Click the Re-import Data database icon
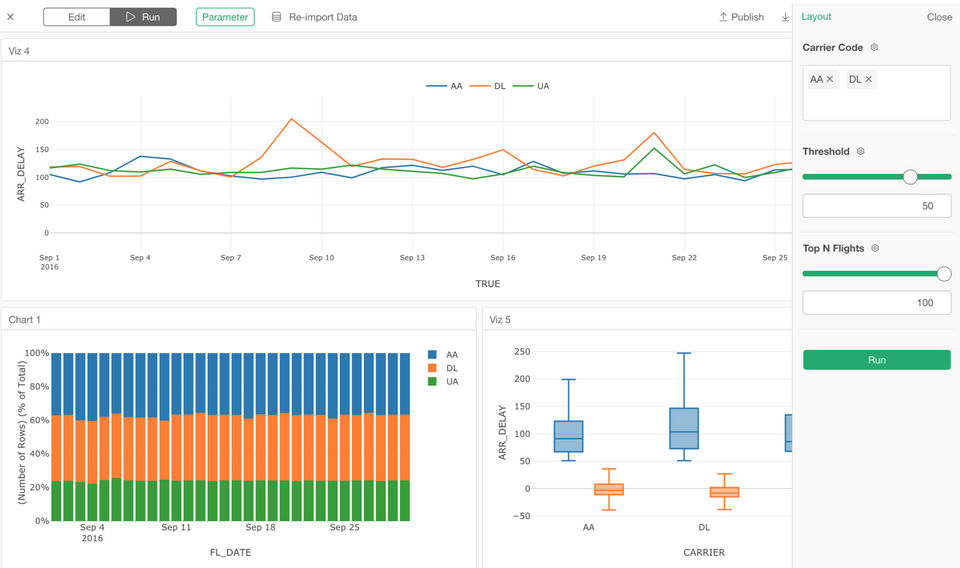Viewport: 960px width, 568px height. point(277,17)
